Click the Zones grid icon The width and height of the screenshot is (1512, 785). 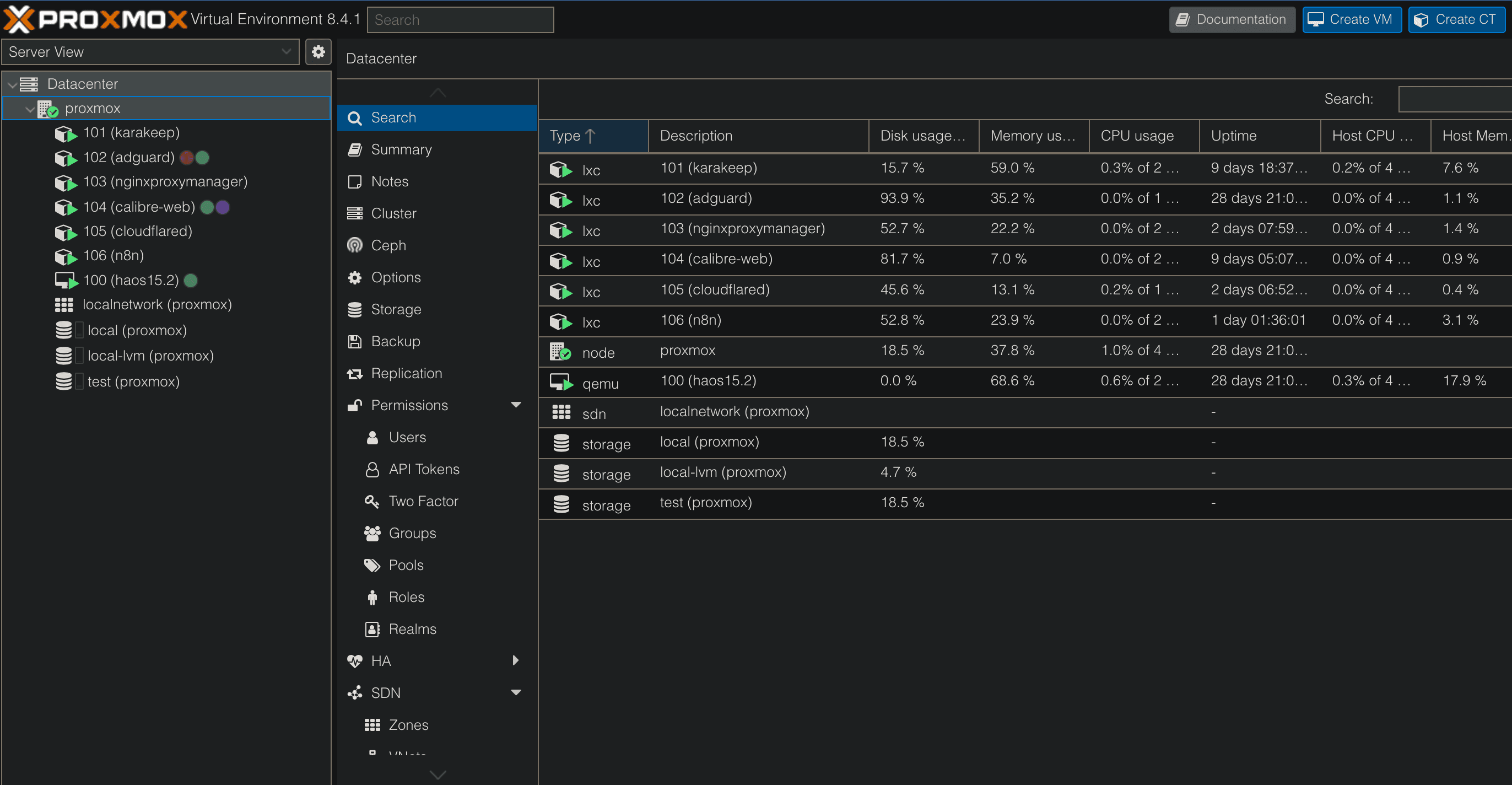(372, 725)
